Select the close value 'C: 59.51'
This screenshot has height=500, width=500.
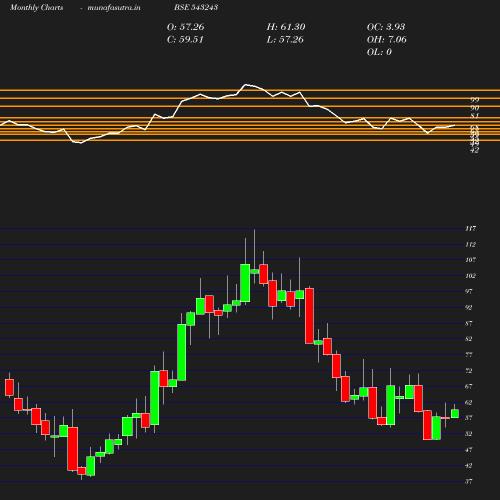[x=185, y=39]
